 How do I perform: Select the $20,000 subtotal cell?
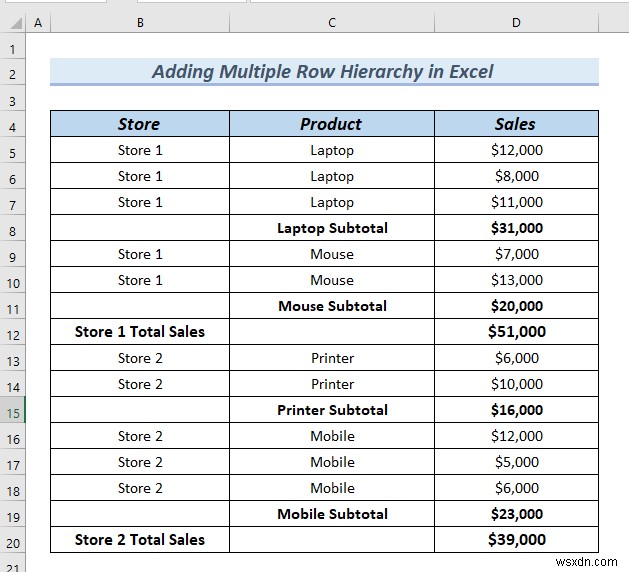pos(516,306)
